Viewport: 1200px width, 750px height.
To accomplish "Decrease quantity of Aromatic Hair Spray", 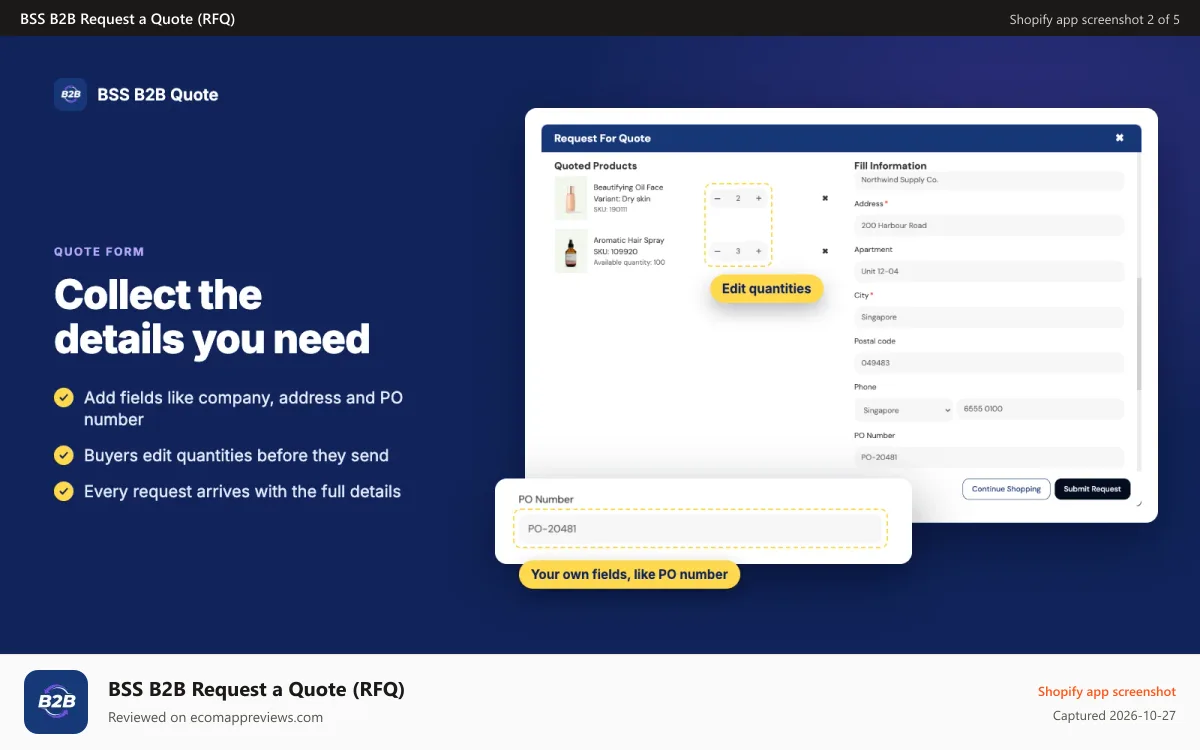I will (x=717, y=251).
